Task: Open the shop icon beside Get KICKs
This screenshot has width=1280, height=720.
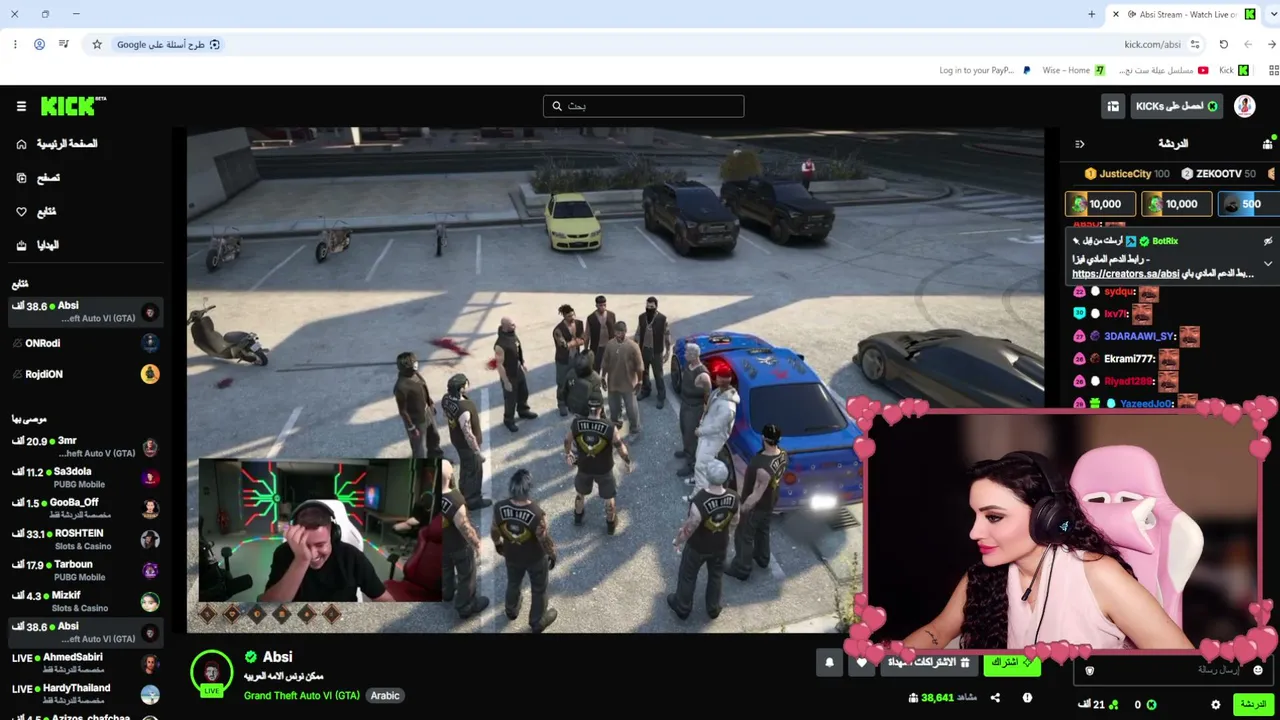Action: pyautogui.click(x=1113, y=106)
